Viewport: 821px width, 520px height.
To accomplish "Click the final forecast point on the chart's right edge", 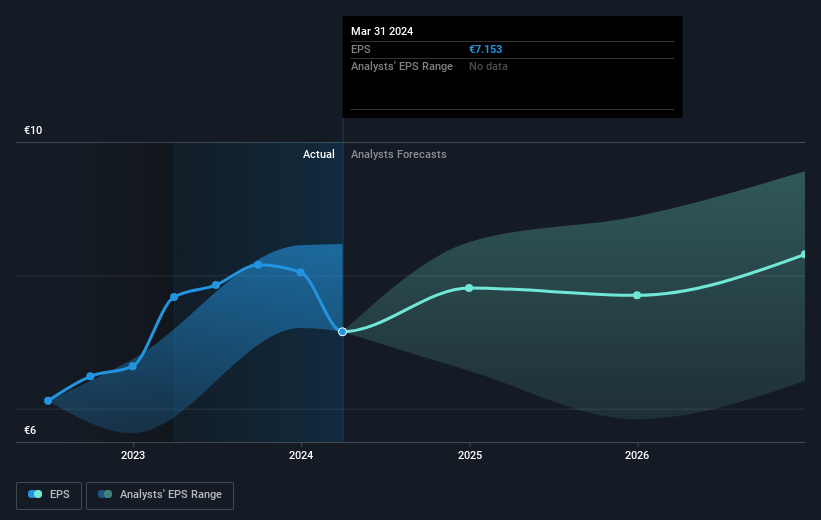I will click(804, 255).
